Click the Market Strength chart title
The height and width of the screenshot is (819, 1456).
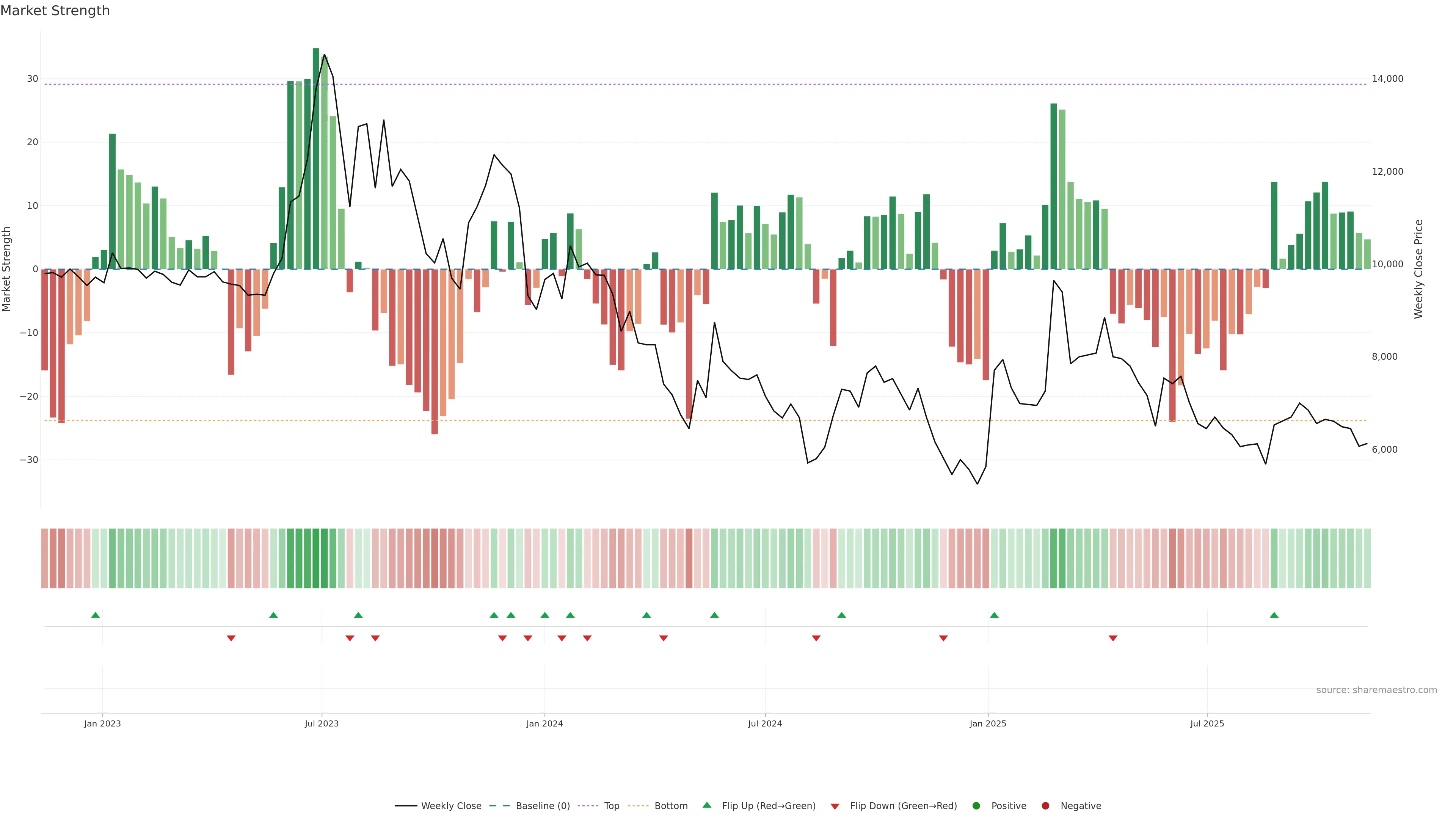[55, 11]
